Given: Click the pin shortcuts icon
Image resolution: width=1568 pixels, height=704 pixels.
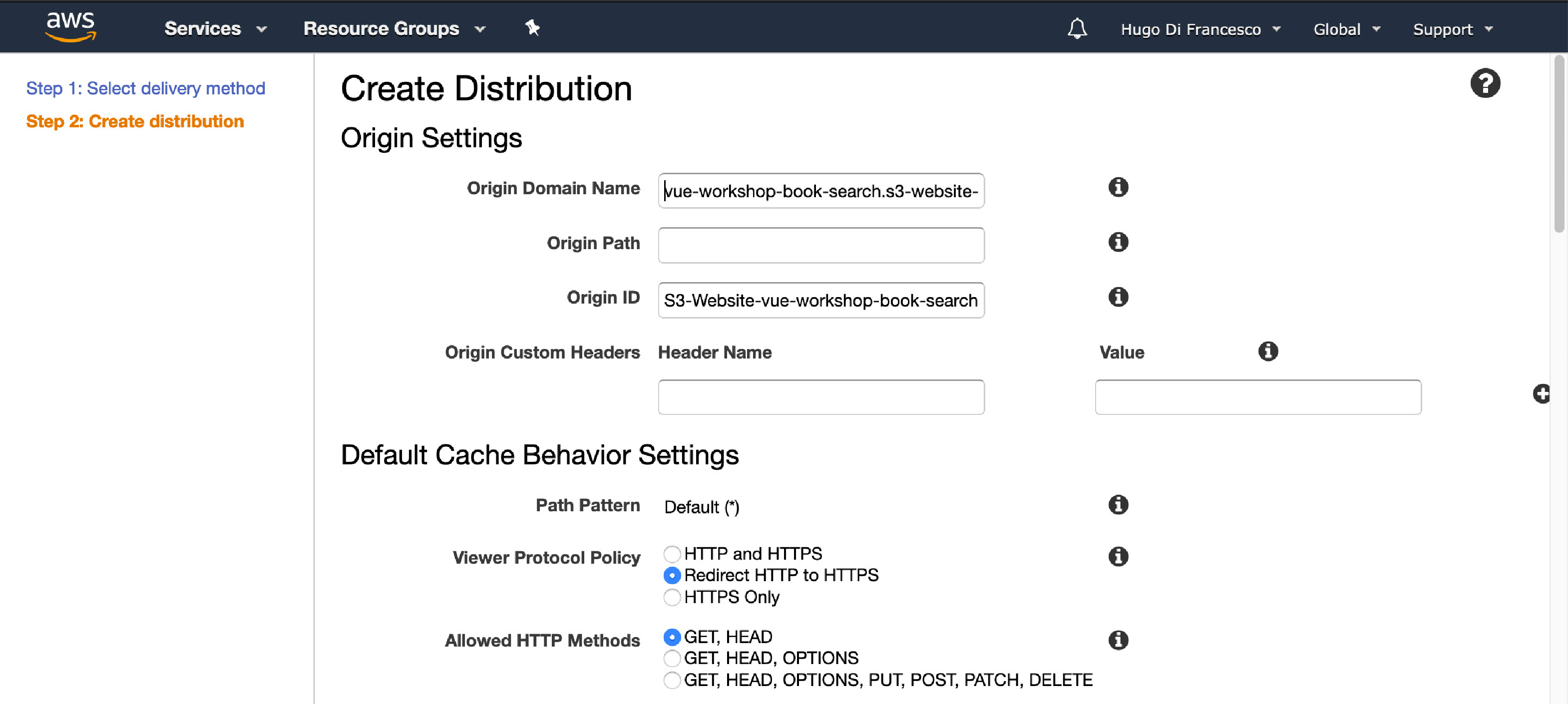Looking at the screenshot, I should [x=533, y=28].
